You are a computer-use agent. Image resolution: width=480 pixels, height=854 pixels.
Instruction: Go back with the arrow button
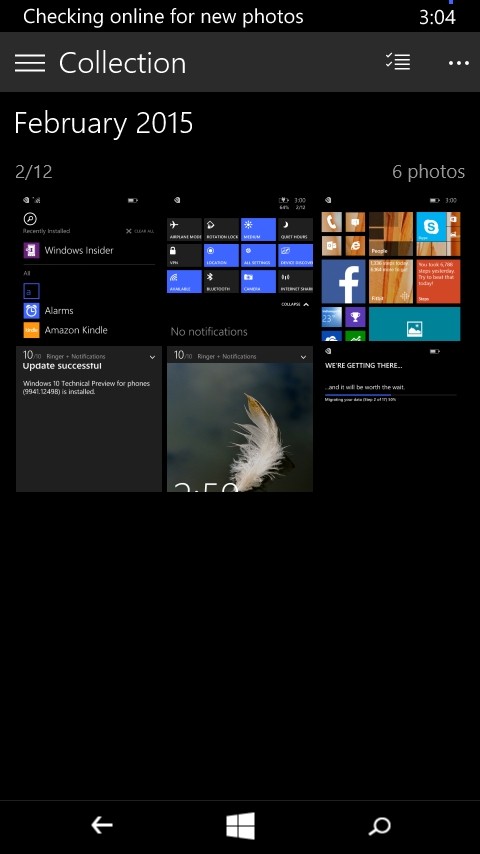[x=102, y=825]
